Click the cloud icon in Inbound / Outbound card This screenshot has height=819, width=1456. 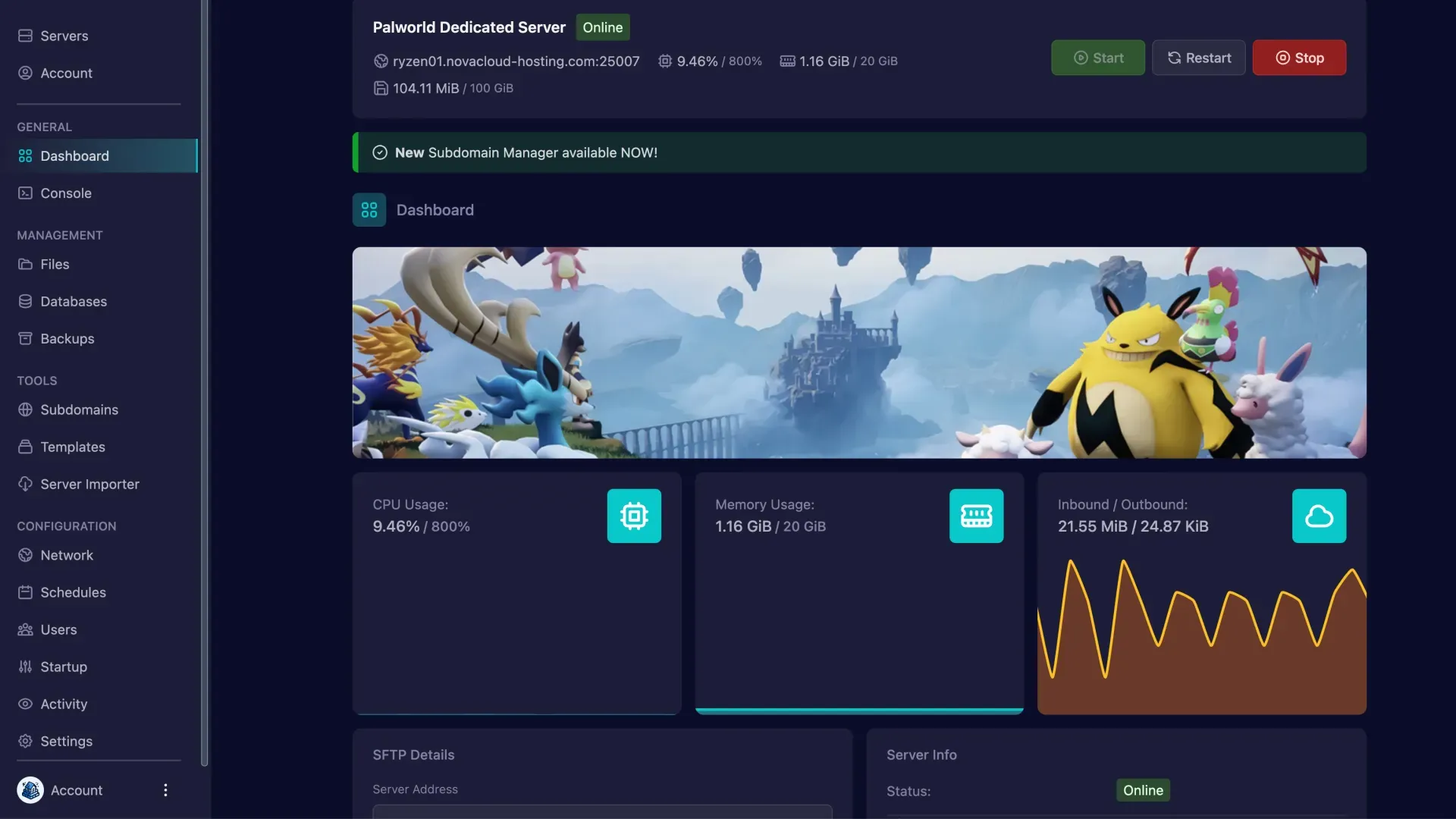coord(1319,516)
